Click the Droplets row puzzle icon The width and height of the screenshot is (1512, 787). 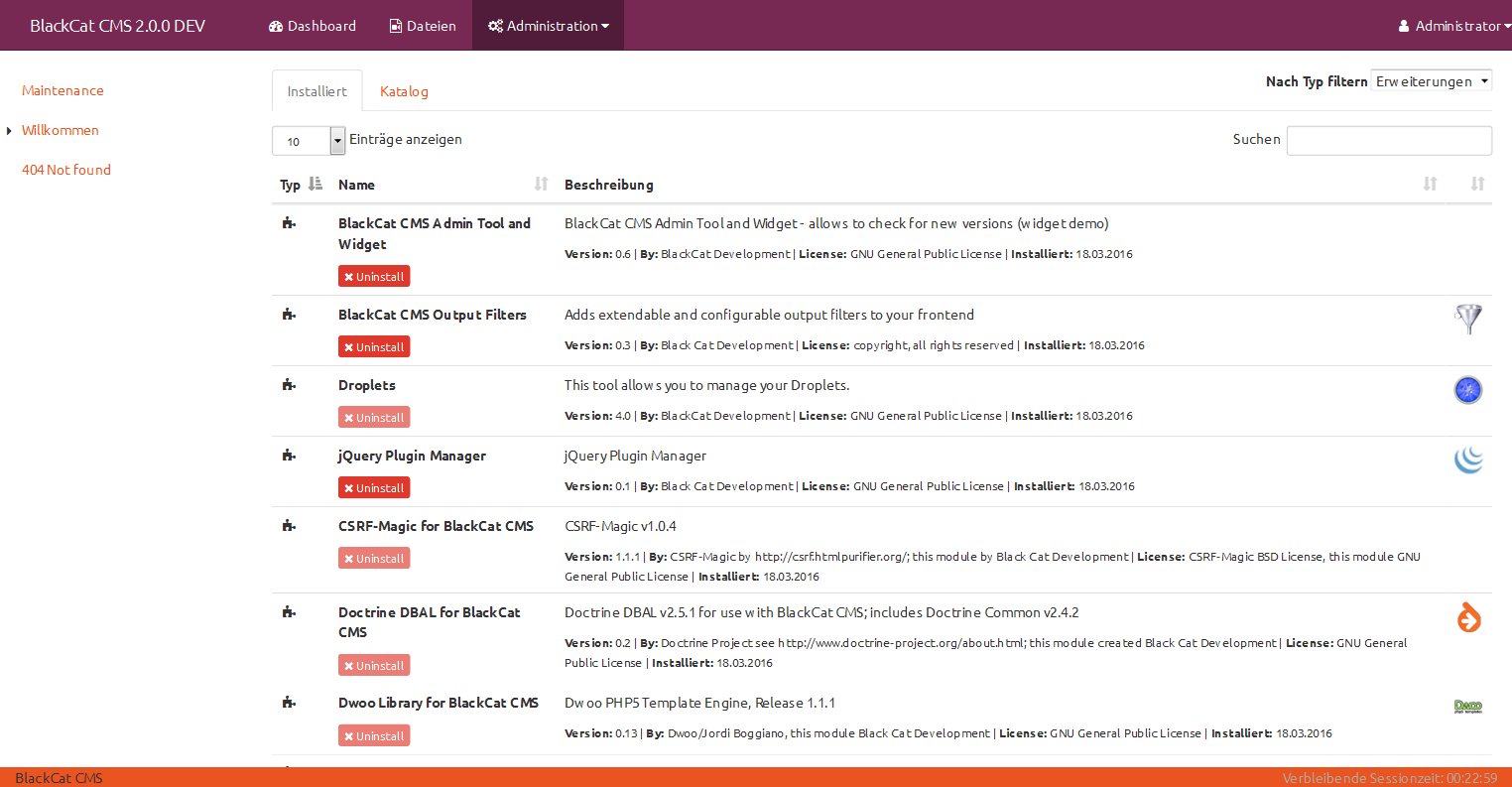pyautogui.click(x=289, y=385)
